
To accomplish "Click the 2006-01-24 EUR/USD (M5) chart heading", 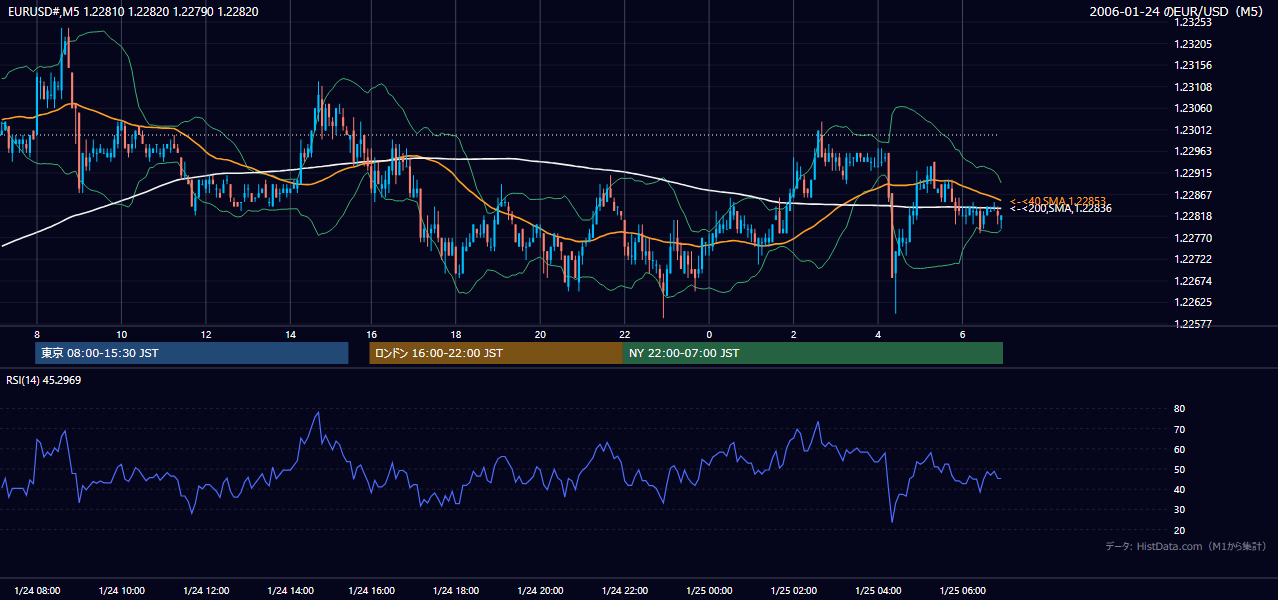I will click(x=1178, y=12).
